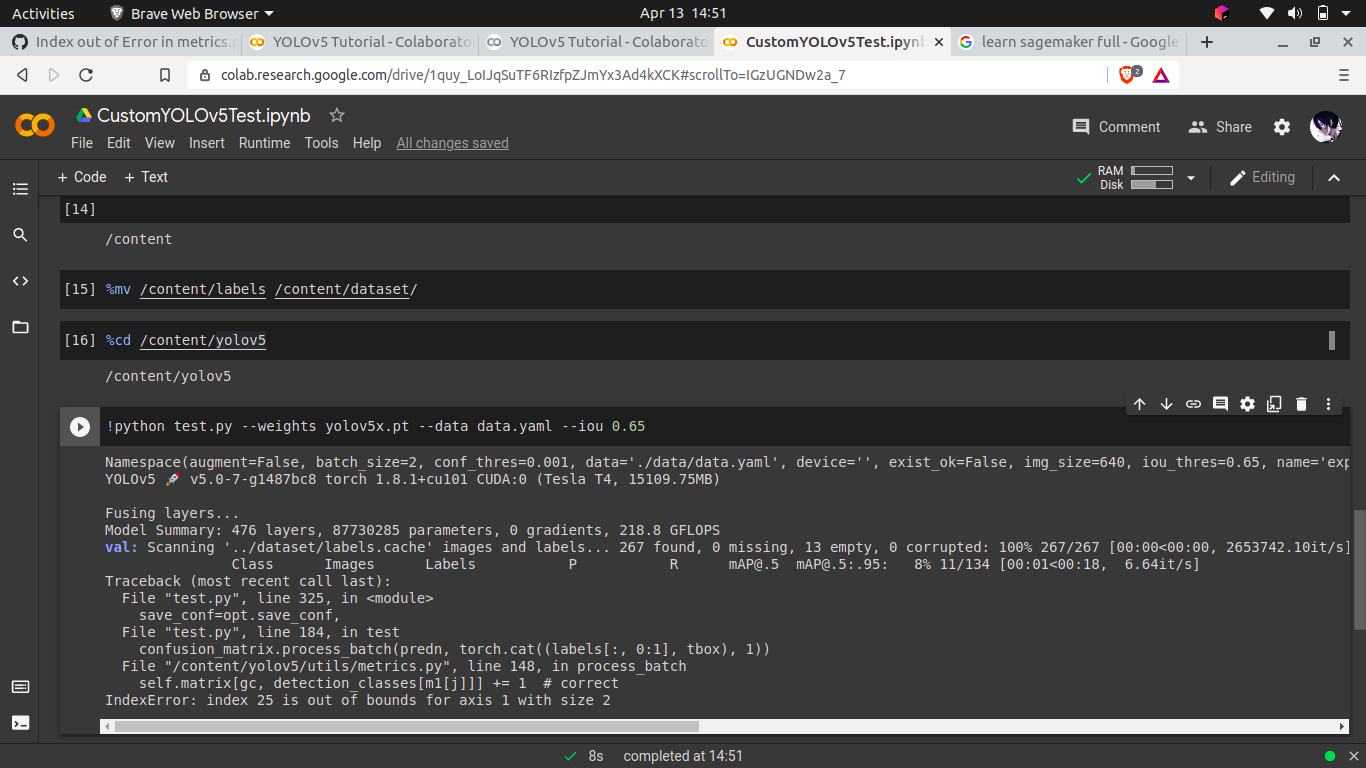Expand the RAM and Disk connection dropdown
Image resolution: width=1366 pixels, height=768 pixels.
pyautogui.click(x=1190, y=178)
